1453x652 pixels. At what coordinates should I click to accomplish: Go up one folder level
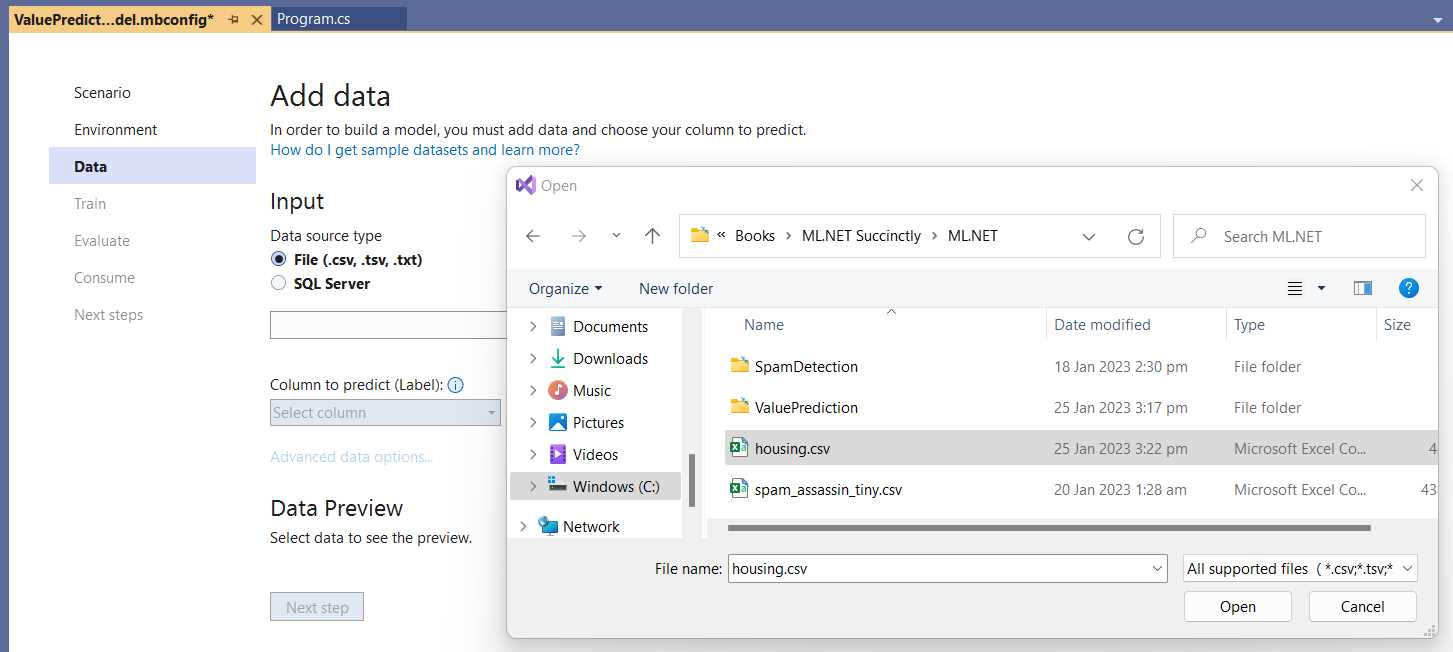[x=653, y=236]
